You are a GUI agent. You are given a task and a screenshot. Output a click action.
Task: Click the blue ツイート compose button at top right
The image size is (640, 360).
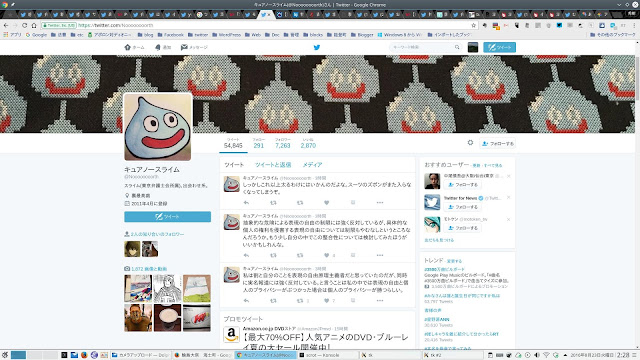[x=500, y=47]
